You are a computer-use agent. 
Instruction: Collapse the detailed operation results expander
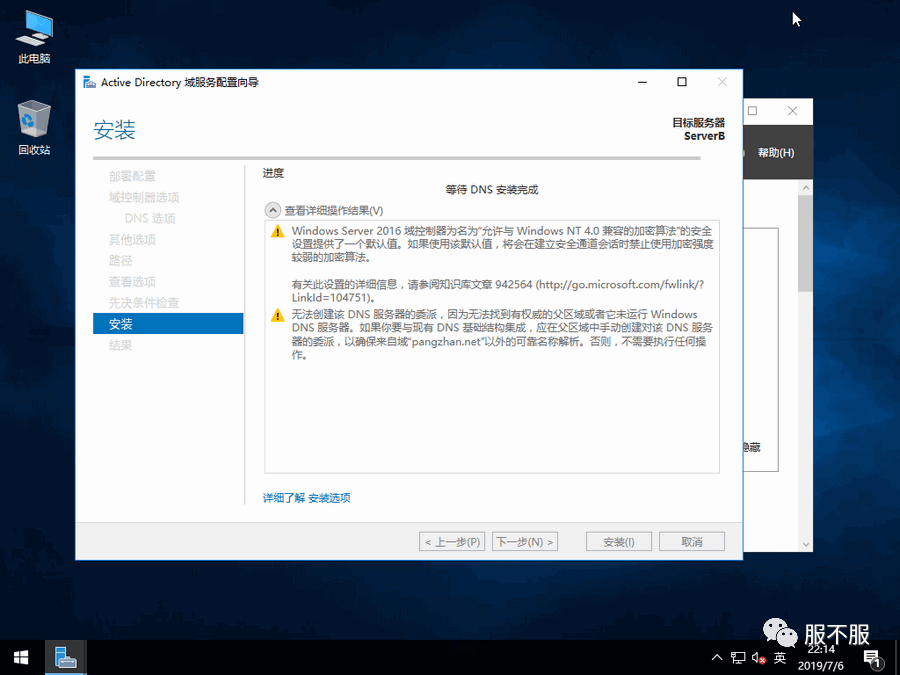(x=273, y=211)
